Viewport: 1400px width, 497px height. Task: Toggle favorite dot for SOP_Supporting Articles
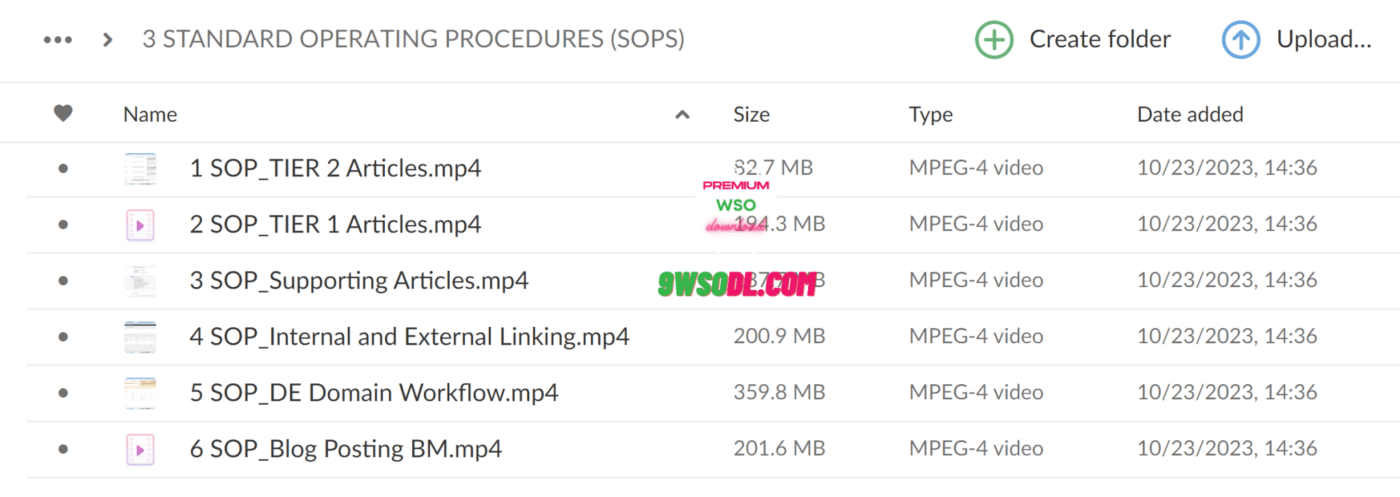click(x=63, y=281)
